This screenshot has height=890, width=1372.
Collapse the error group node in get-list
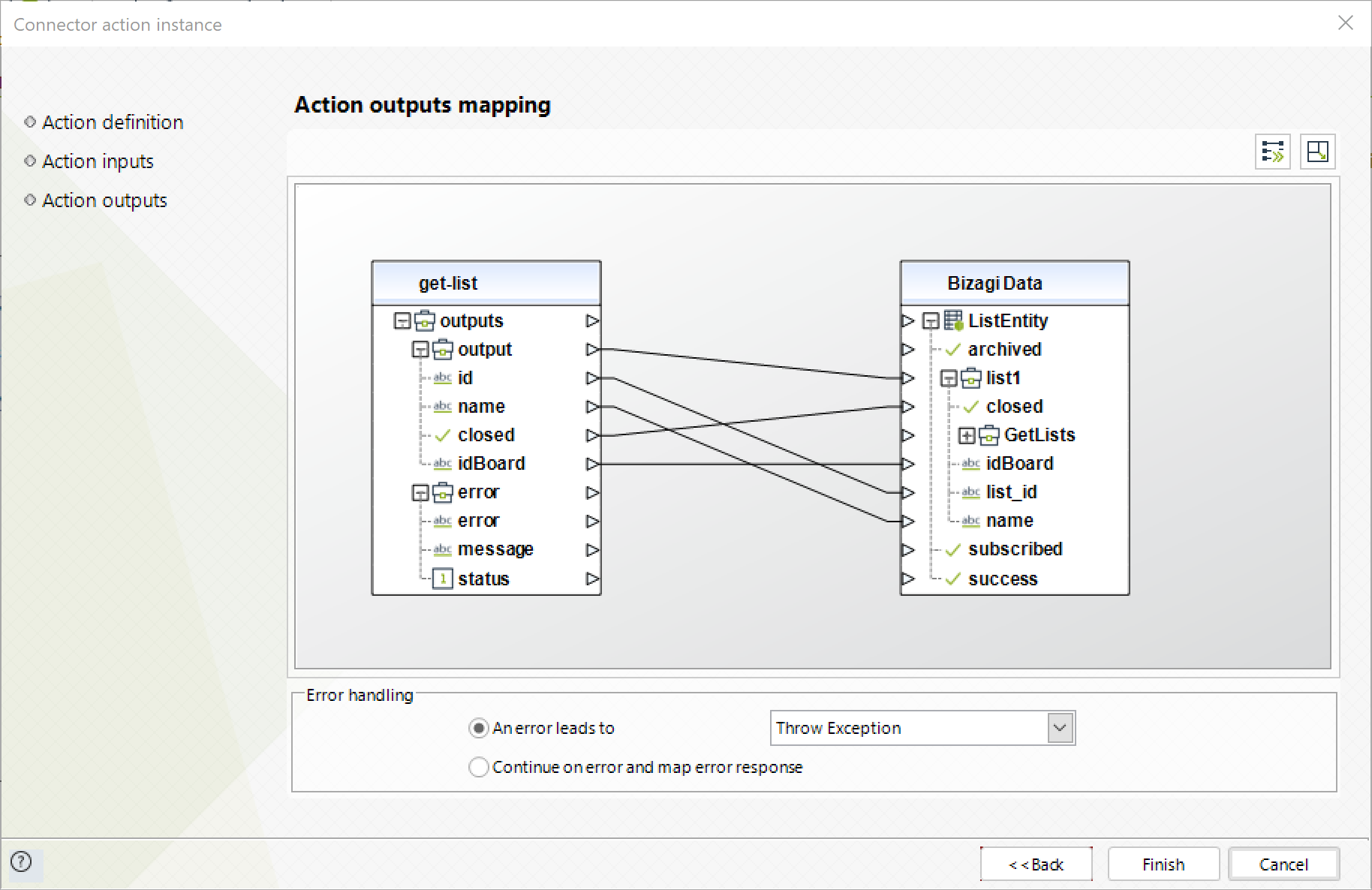pos(420,493)
